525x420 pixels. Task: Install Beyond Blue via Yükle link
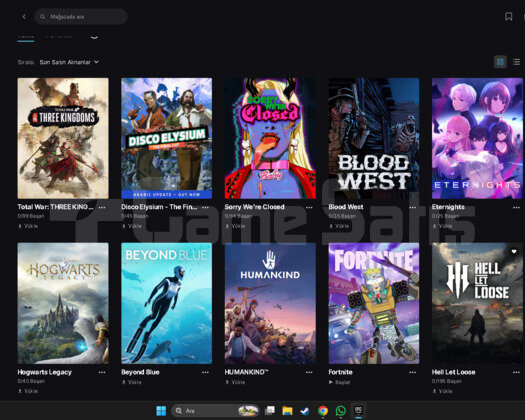pos(132,382)
